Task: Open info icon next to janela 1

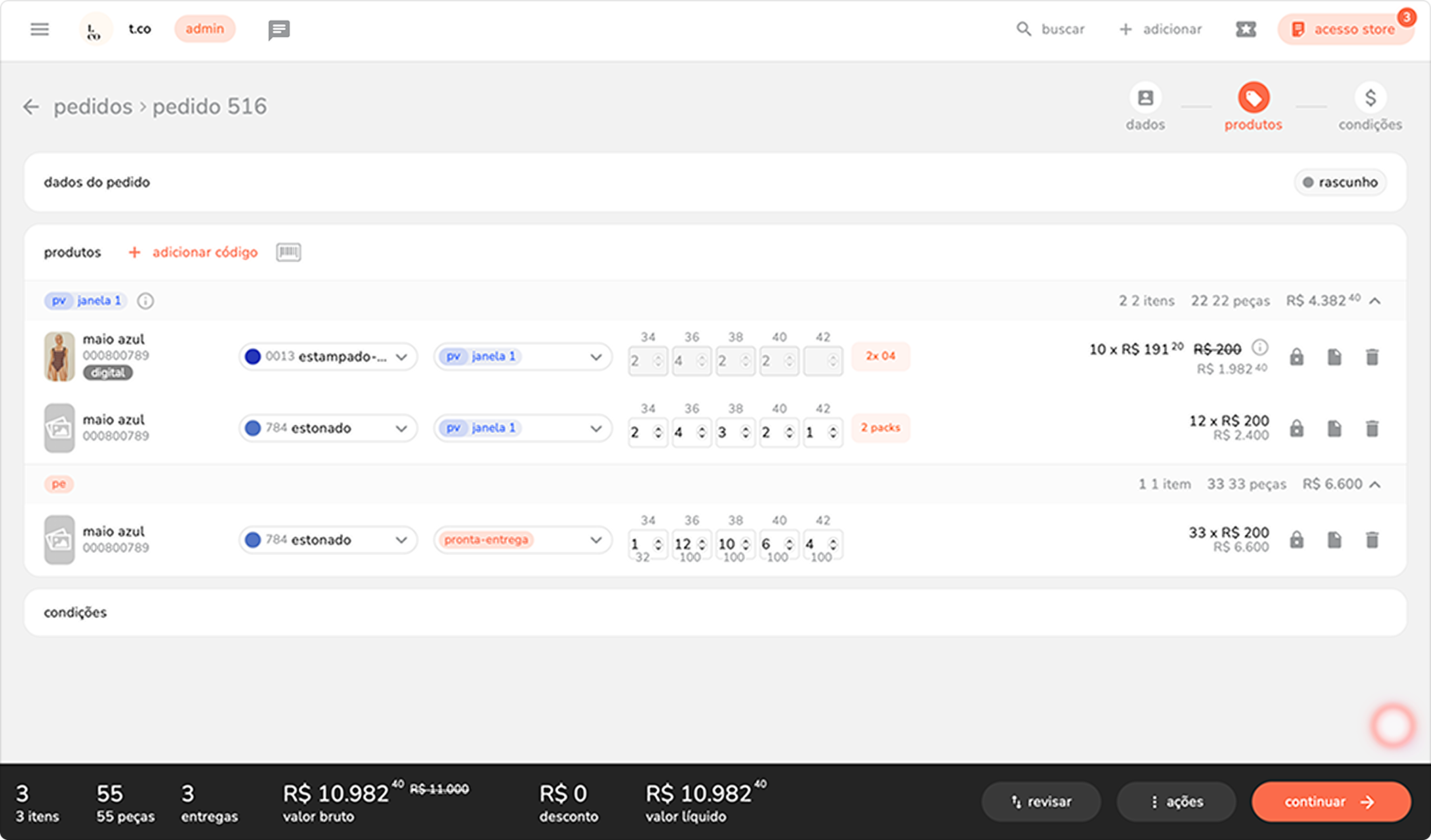Action: (x=145, y=301)
